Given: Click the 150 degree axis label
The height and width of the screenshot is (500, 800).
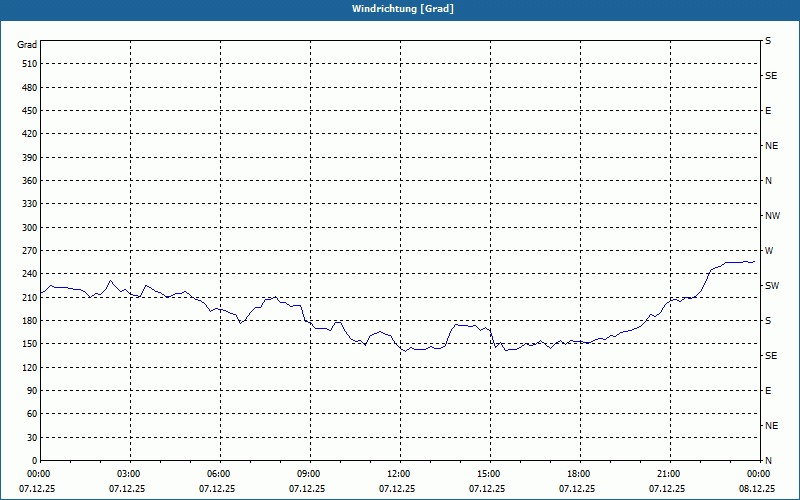Looking at the screenshot, I should click(30, 343).
